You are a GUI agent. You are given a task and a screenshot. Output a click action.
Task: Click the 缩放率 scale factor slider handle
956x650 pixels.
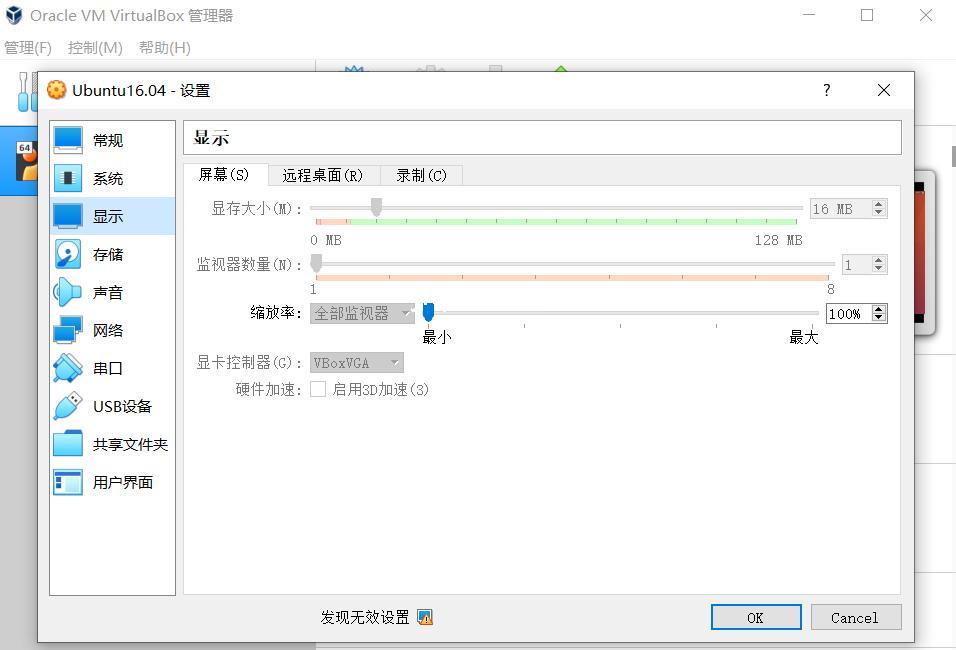click(428, 313)
